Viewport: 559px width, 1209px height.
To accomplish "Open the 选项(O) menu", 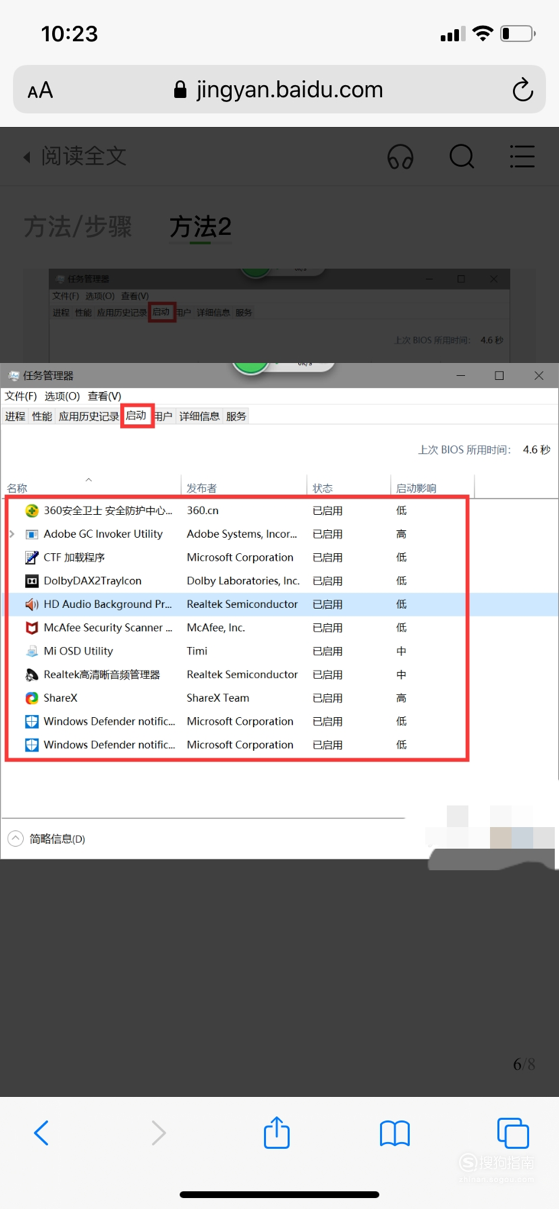I will pos(62,396).
